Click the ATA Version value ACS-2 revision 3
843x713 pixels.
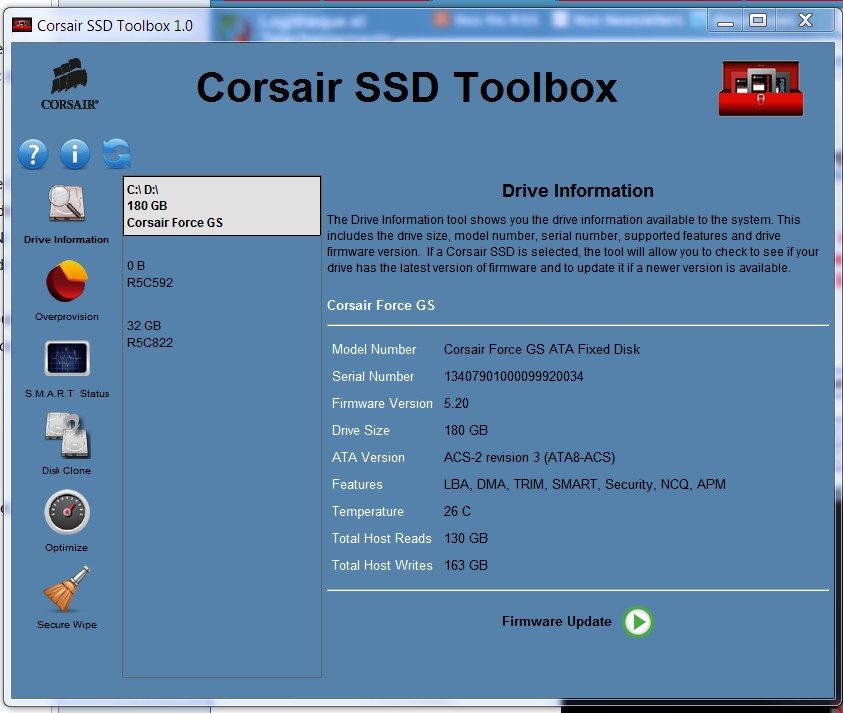pos(530,458)
